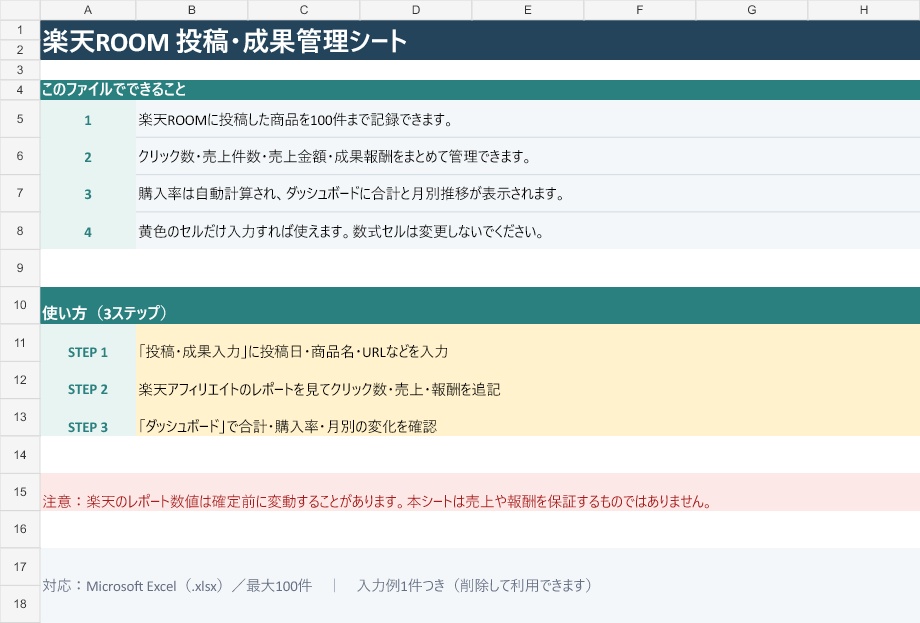Select row 7 header
This screenshot has width=920, height=623.
[20, 193]
